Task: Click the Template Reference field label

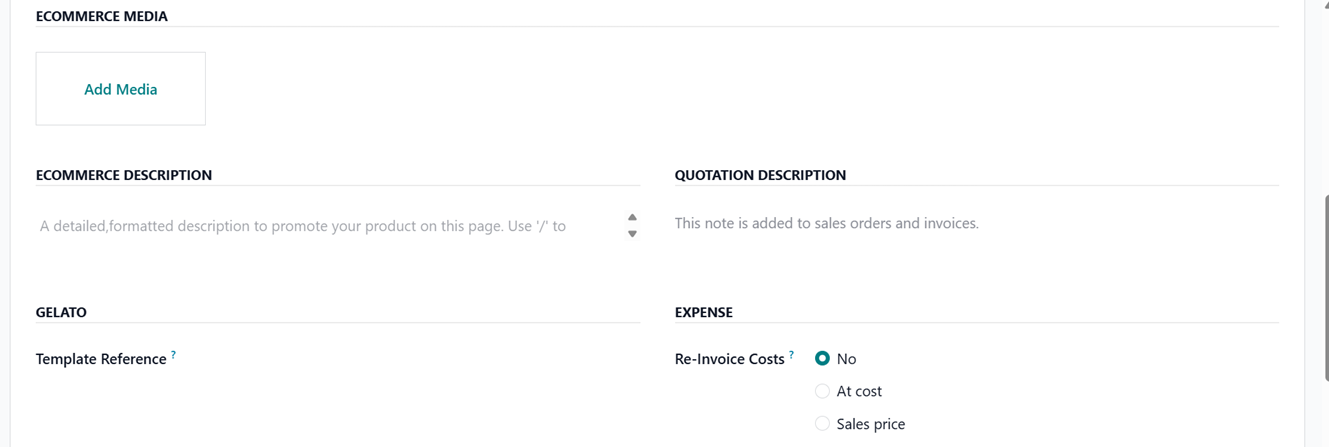Action: pos(101,359)
